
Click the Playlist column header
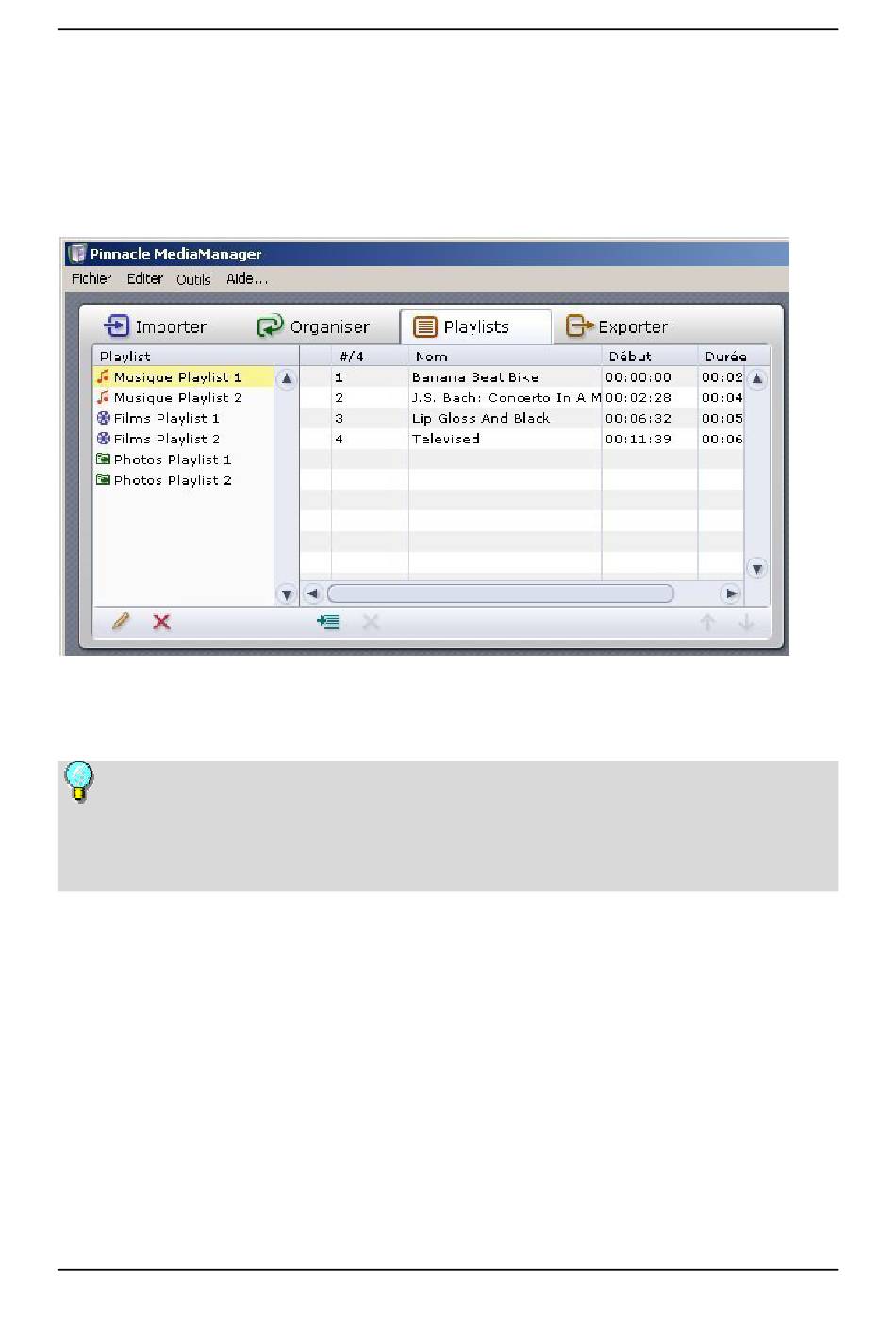195,357
